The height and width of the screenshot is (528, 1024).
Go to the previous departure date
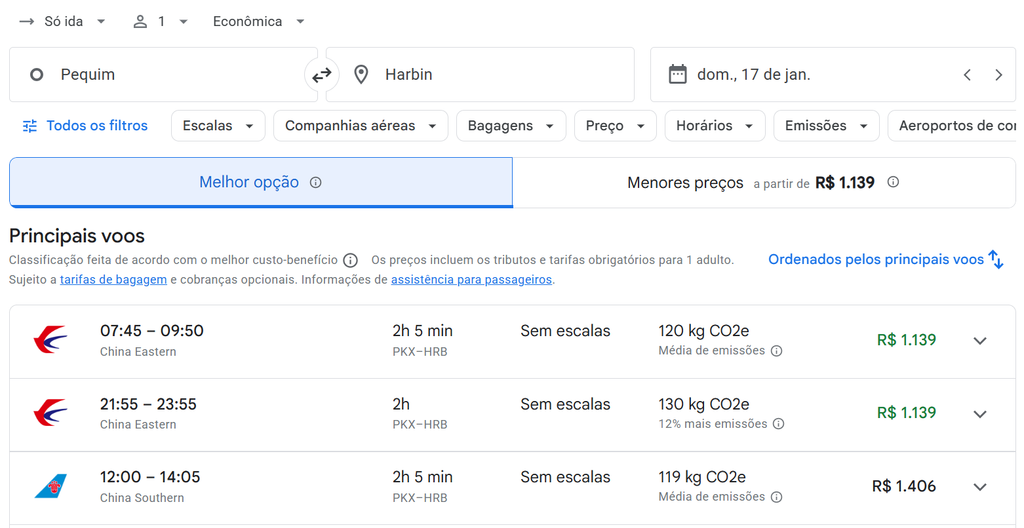coord(967,75)
